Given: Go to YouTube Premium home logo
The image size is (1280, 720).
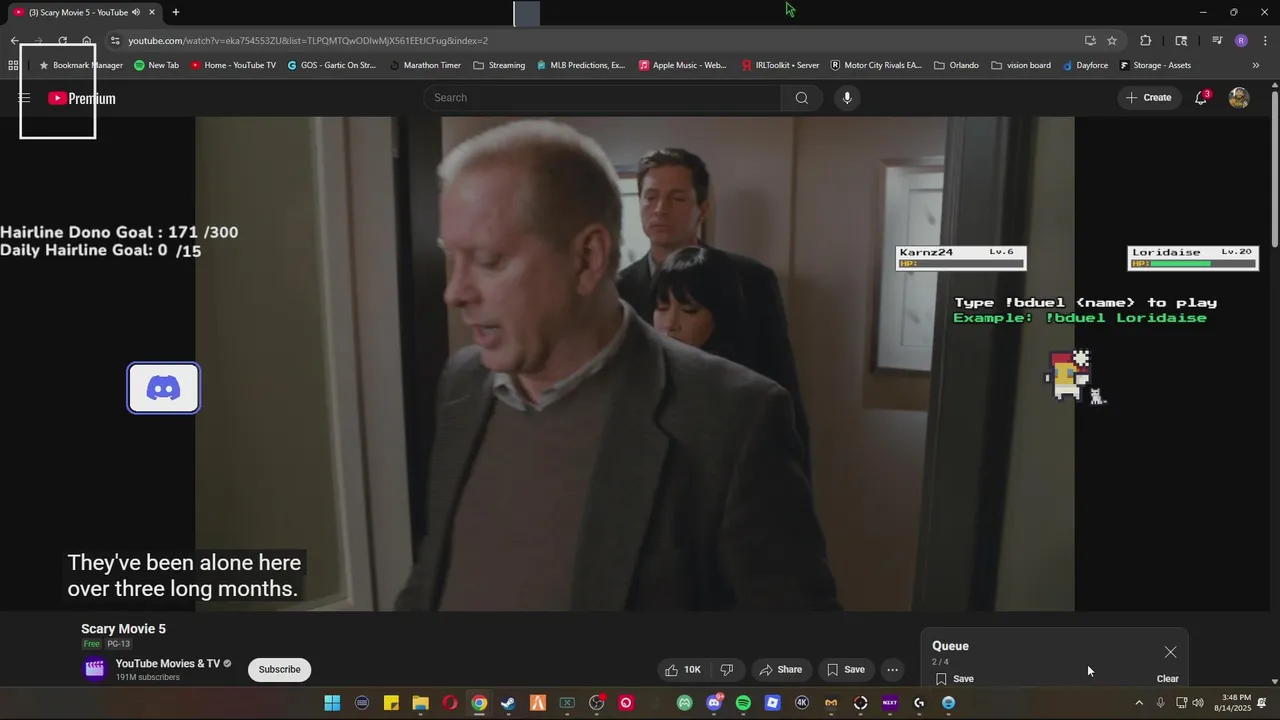Looking at the screenshot, I should 82,98.
